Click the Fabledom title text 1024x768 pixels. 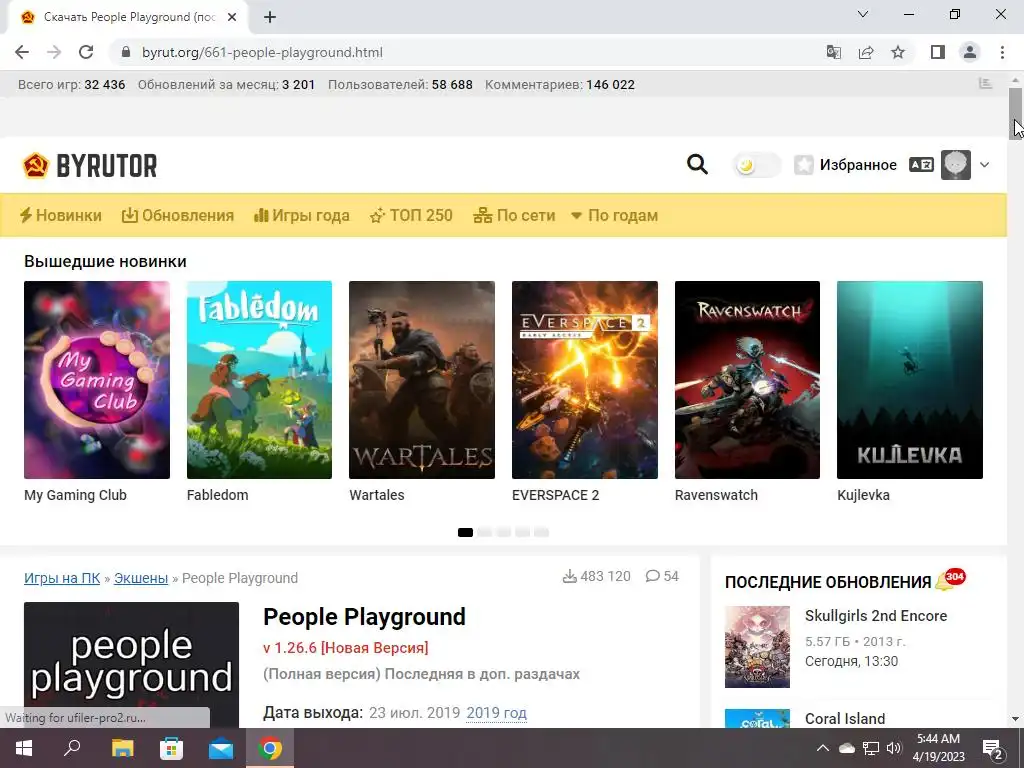217,495
